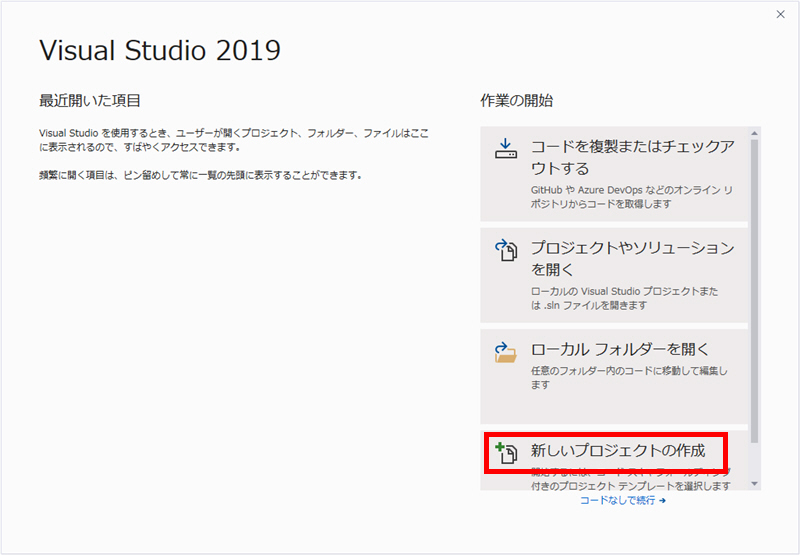Close the Visual Studio 2019 start window
Image resolution: width=800 pixels, height=555 pixels.
coord(781,14)
